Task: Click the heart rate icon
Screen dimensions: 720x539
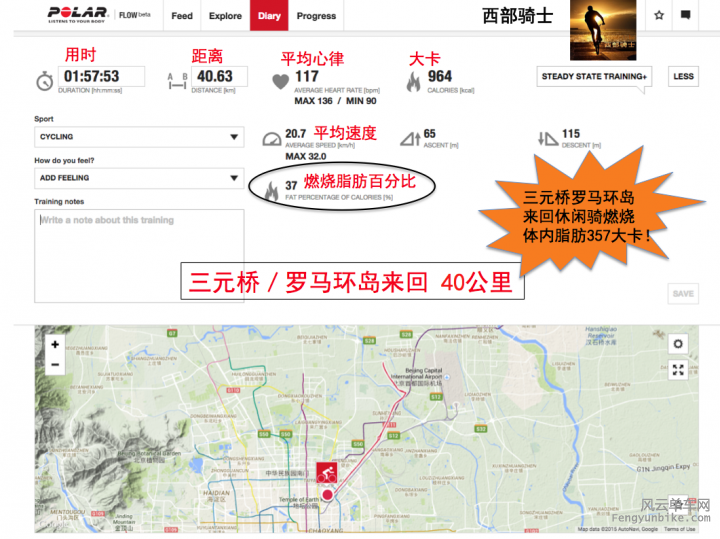Action: point(281,82)
